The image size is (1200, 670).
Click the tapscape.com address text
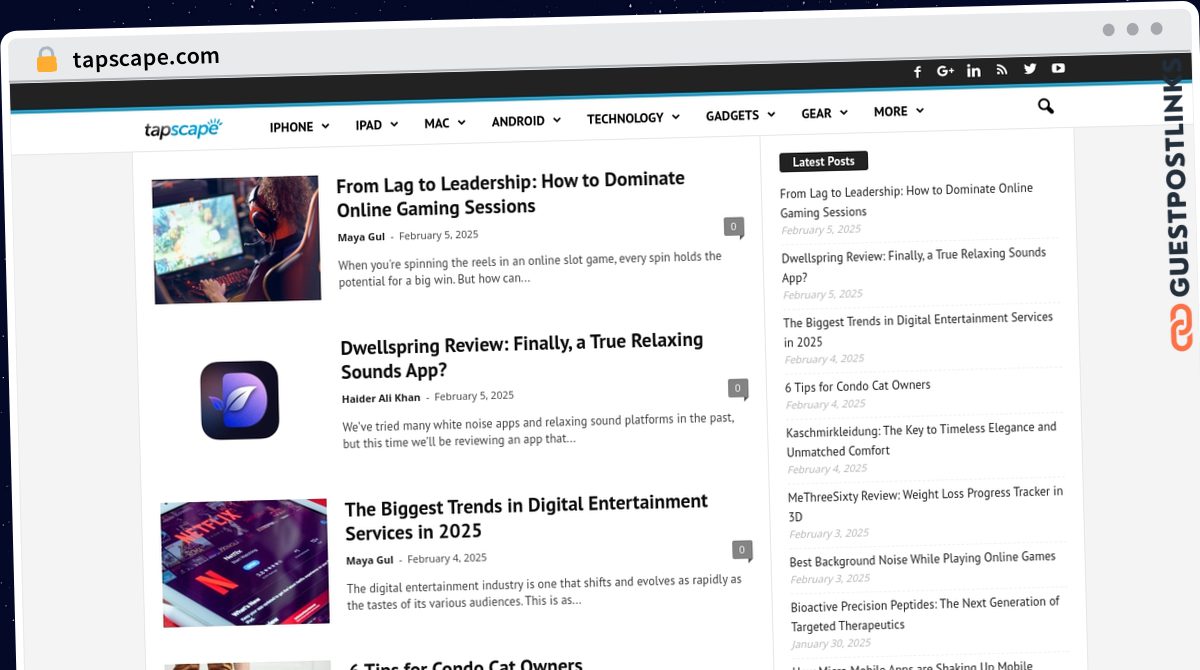pyautogui.click(x=146, y=58)
